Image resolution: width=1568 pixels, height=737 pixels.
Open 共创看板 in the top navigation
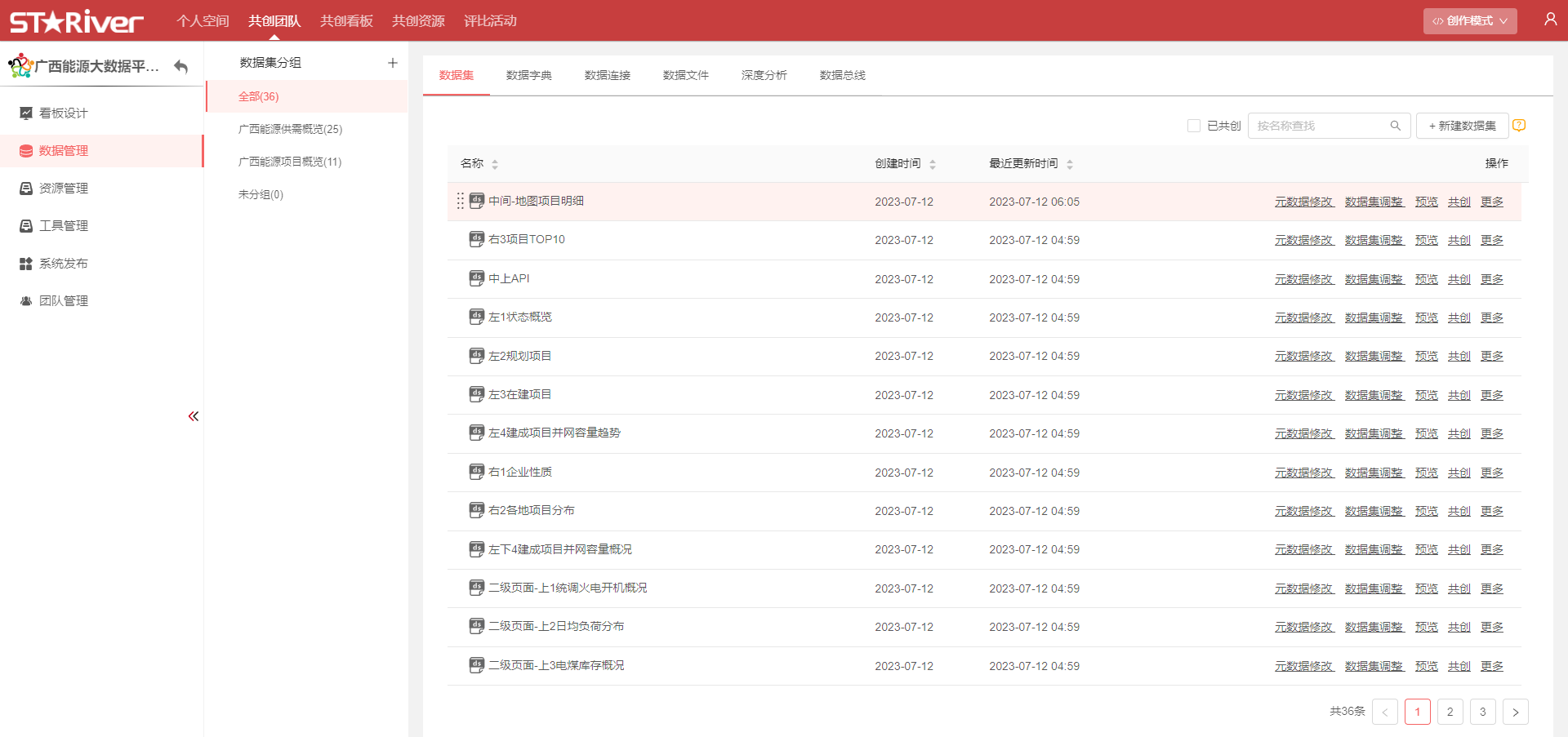pos(346,21)
